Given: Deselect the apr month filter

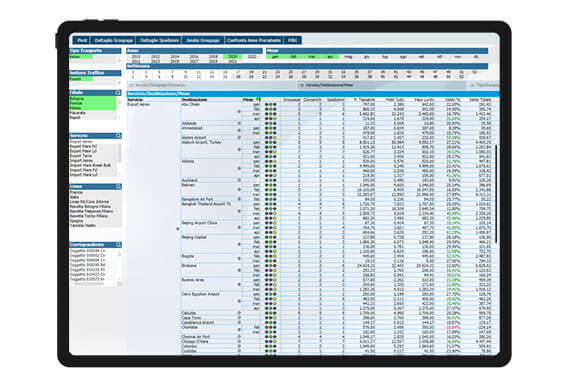Looking at the screenshot, I should pyautogui.click(x=330, y=57).
